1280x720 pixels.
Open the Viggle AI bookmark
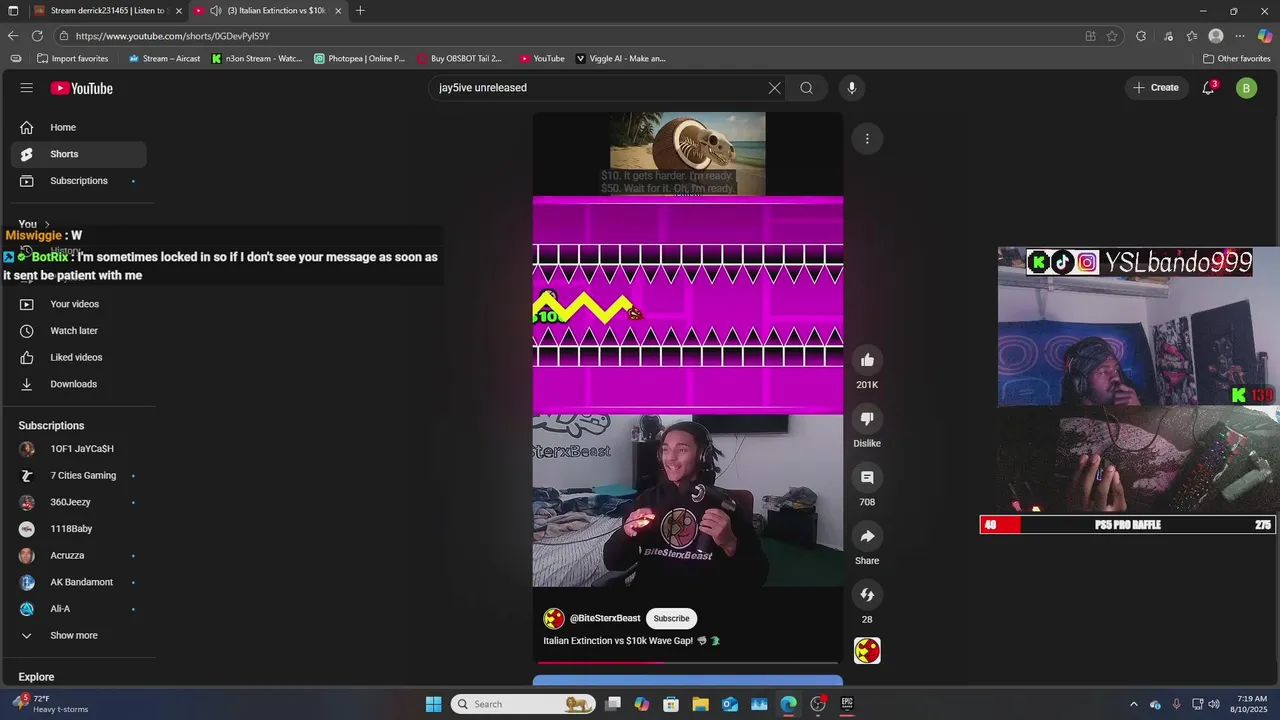click(x=620, y=59)
